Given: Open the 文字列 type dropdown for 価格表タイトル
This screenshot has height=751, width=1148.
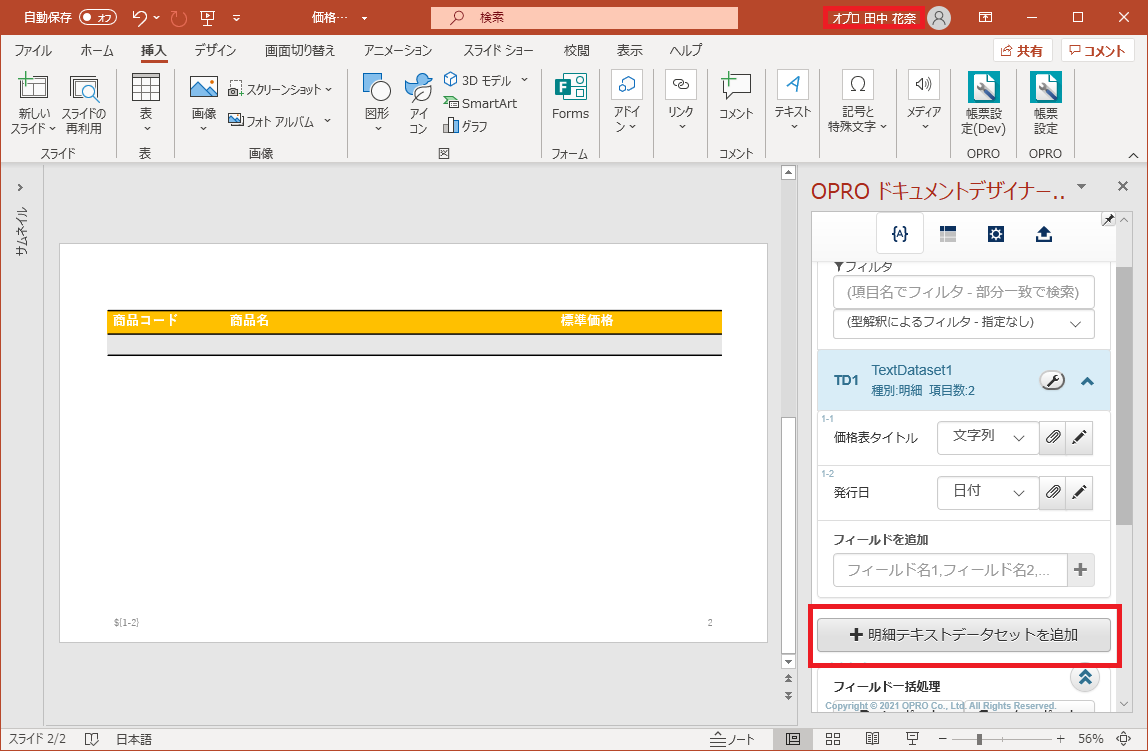Looking at the screenshot, I should pos(988,438).
